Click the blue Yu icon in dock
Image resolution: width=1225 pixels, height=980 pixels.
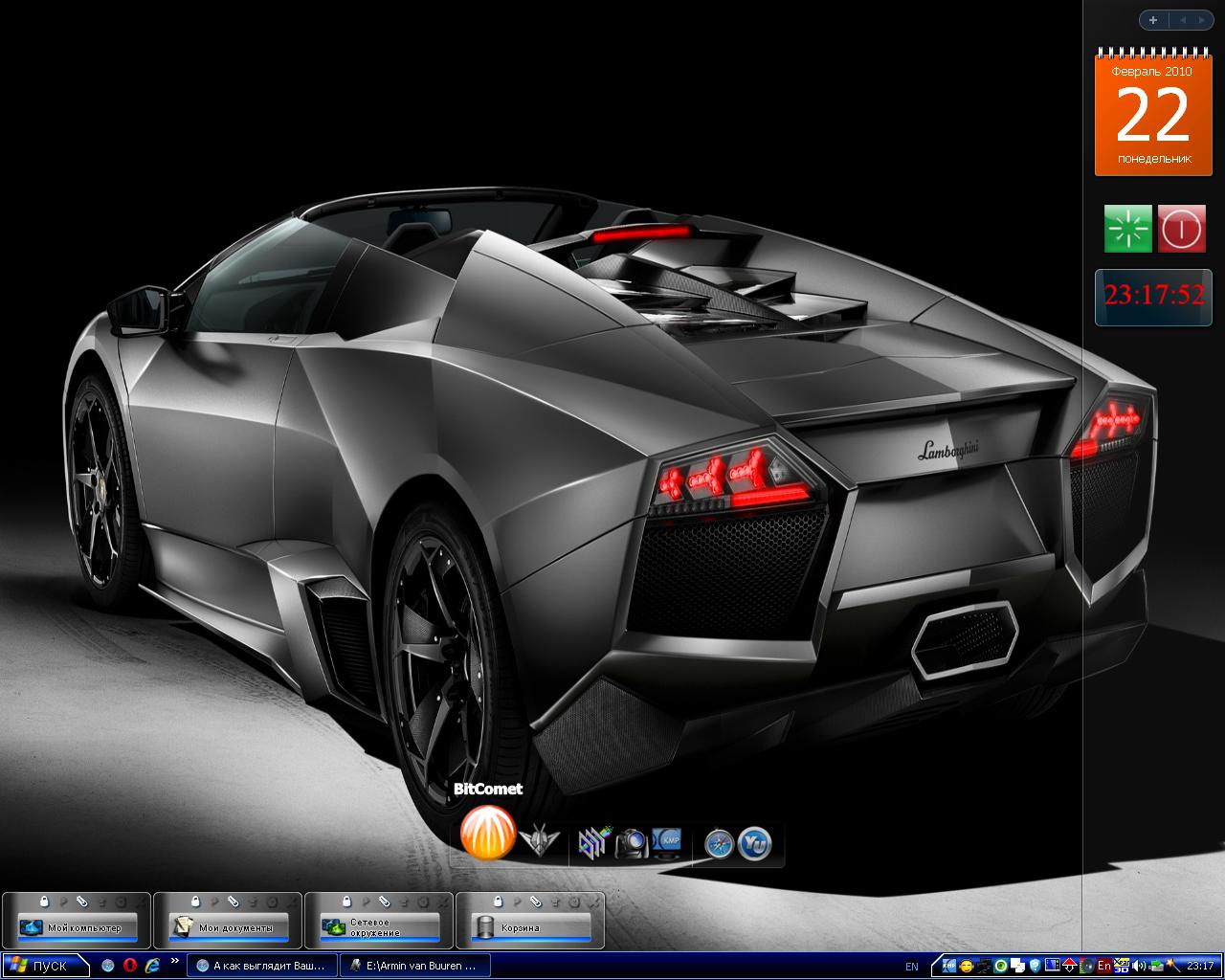[755, 843]
